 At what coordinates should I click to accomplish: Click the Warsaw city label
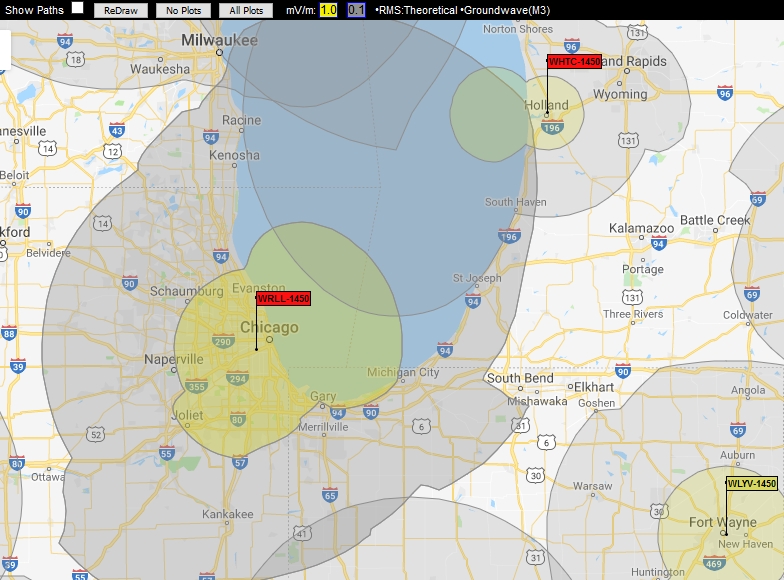pos(592,486)
